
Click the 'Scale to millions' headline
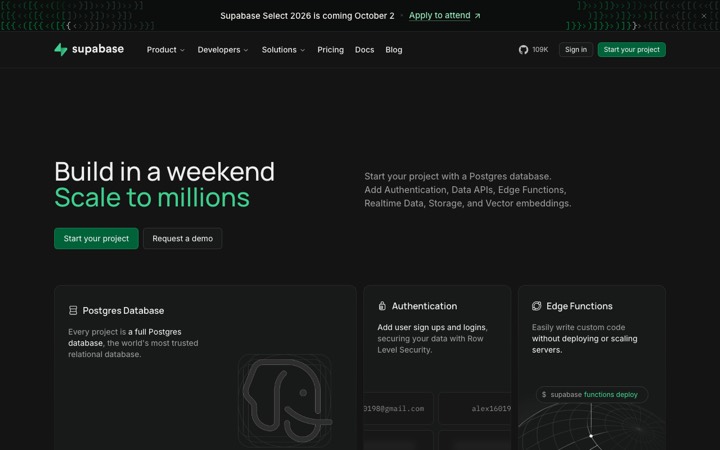[152, 198]
